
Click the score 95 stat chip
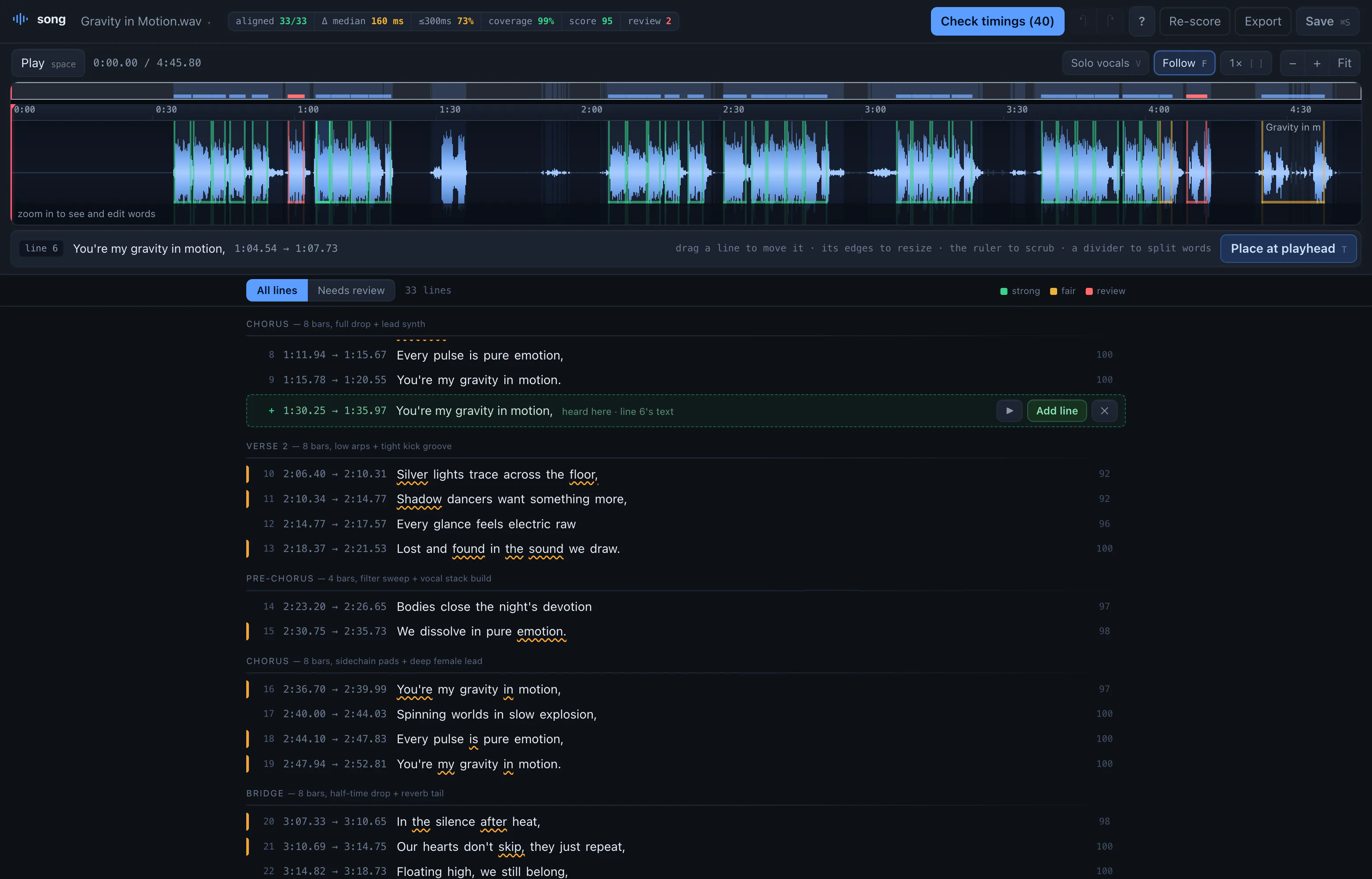click(x=591, y=21)
